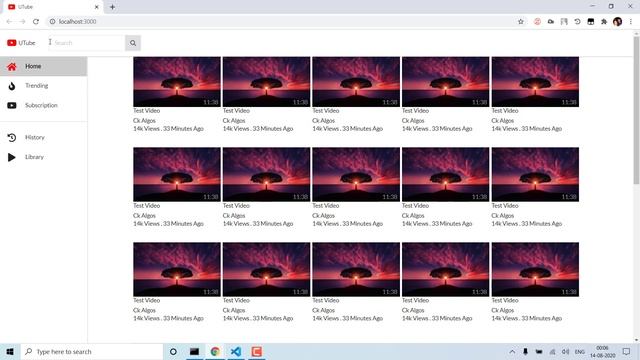Close the UTube browser tab
Viewport: 640px width, 360px height.
(97, 7)
